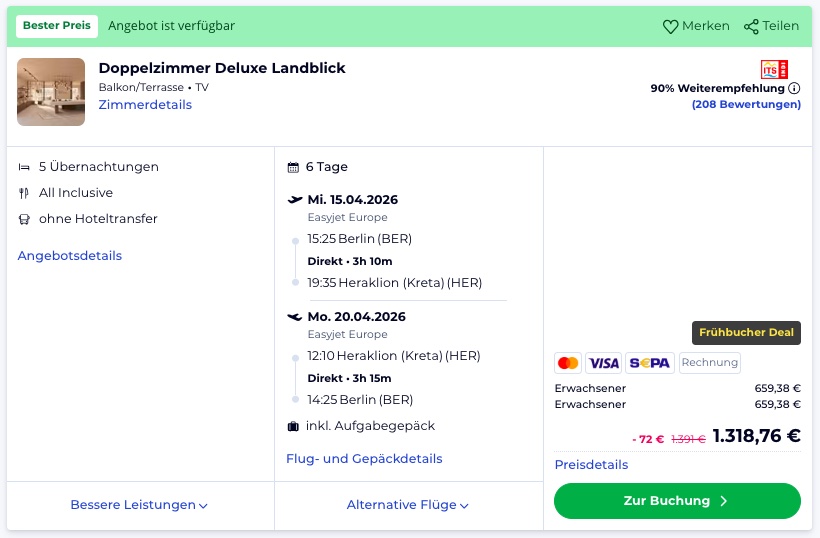Click the 90% Weiterempfehlung text
This screenshot has width=820, height=538.
point(718,88)
